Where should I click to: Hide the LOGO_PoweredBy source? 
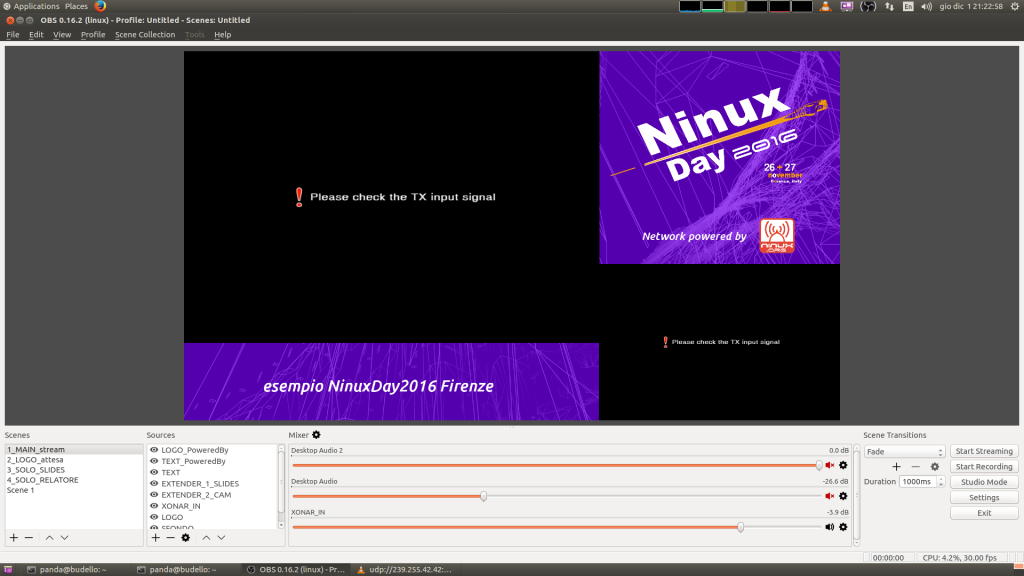coord(154,450)
